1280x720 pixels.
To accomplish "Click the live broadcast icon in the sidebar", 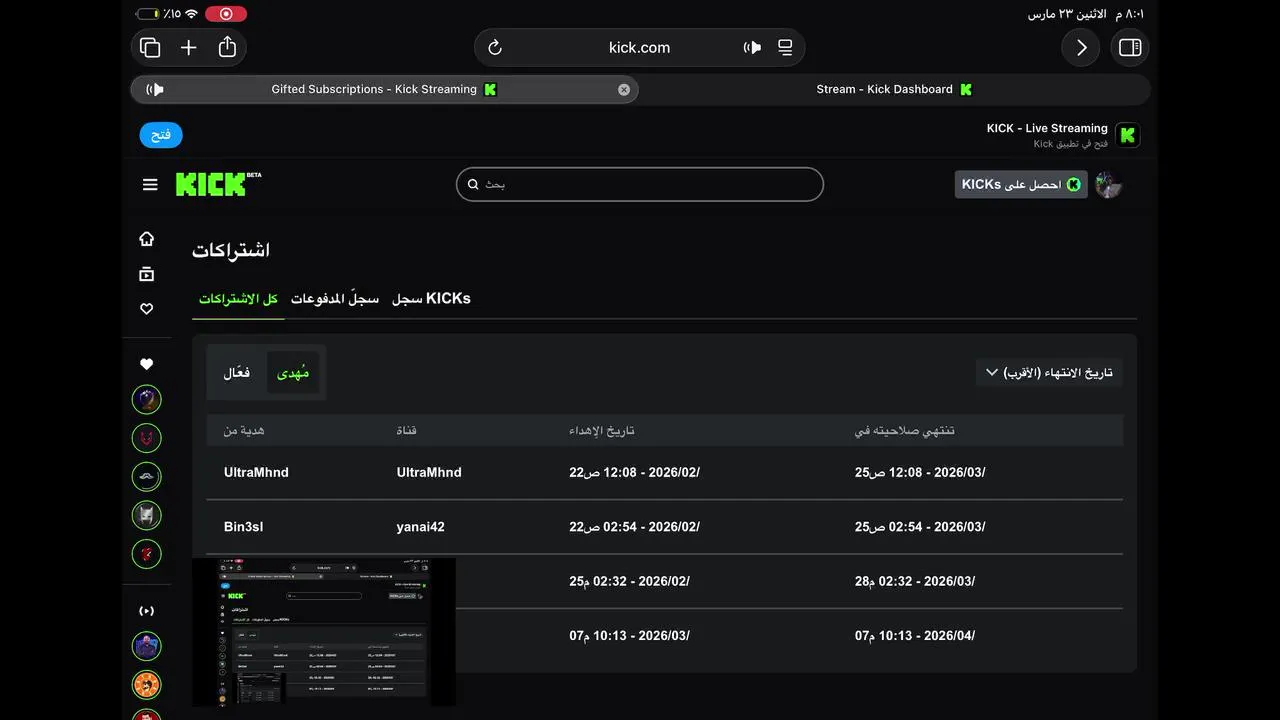I will click(147, 610).
